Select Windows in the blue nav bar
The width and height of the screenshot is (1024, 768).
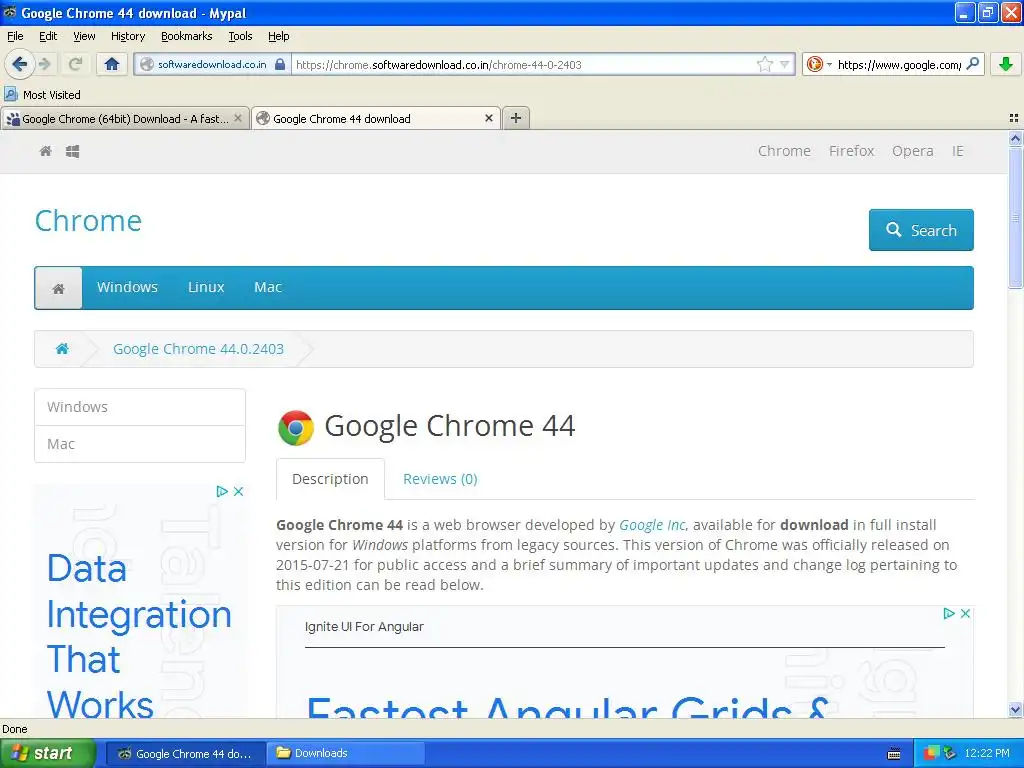click(127, 287)
